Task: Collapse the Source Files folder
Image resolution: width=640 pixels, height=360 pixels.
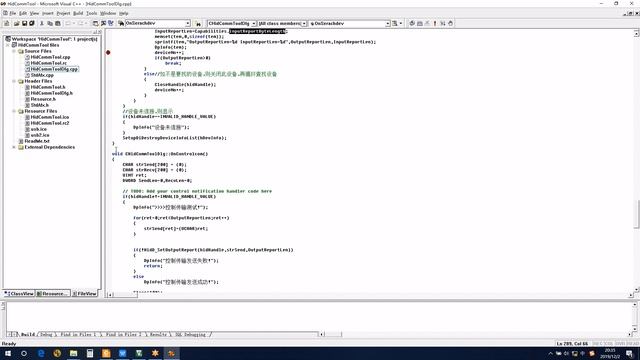Action: point(14,51)
